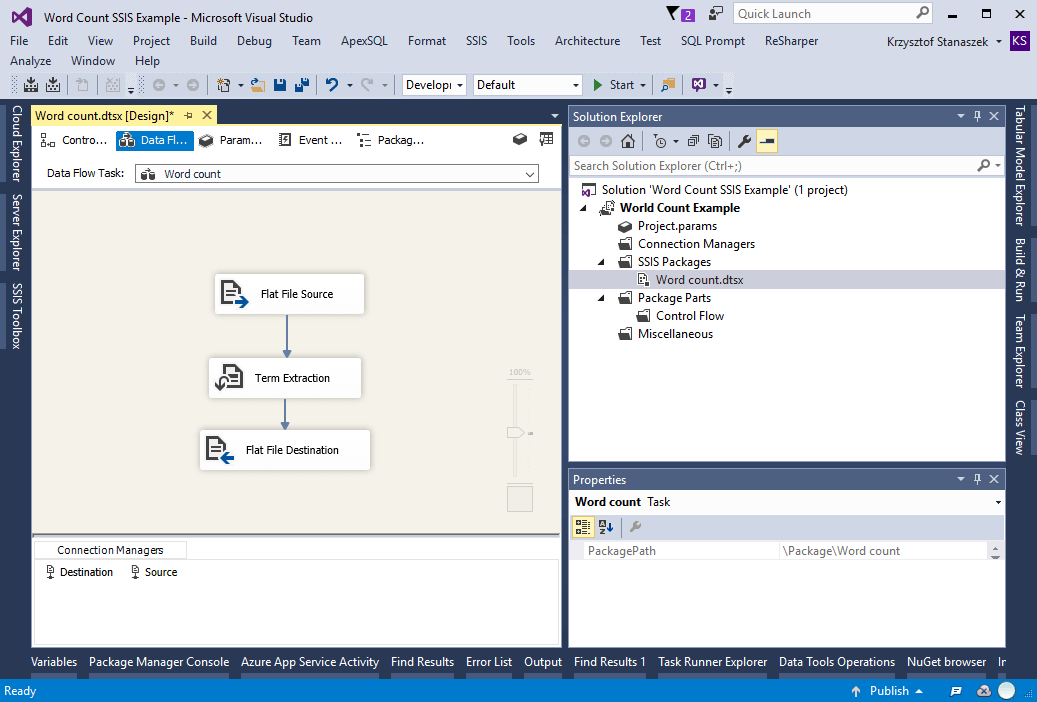1037x702 pixels.
Task: Click the designer zoom slider handle
Action: pos(516,433)
